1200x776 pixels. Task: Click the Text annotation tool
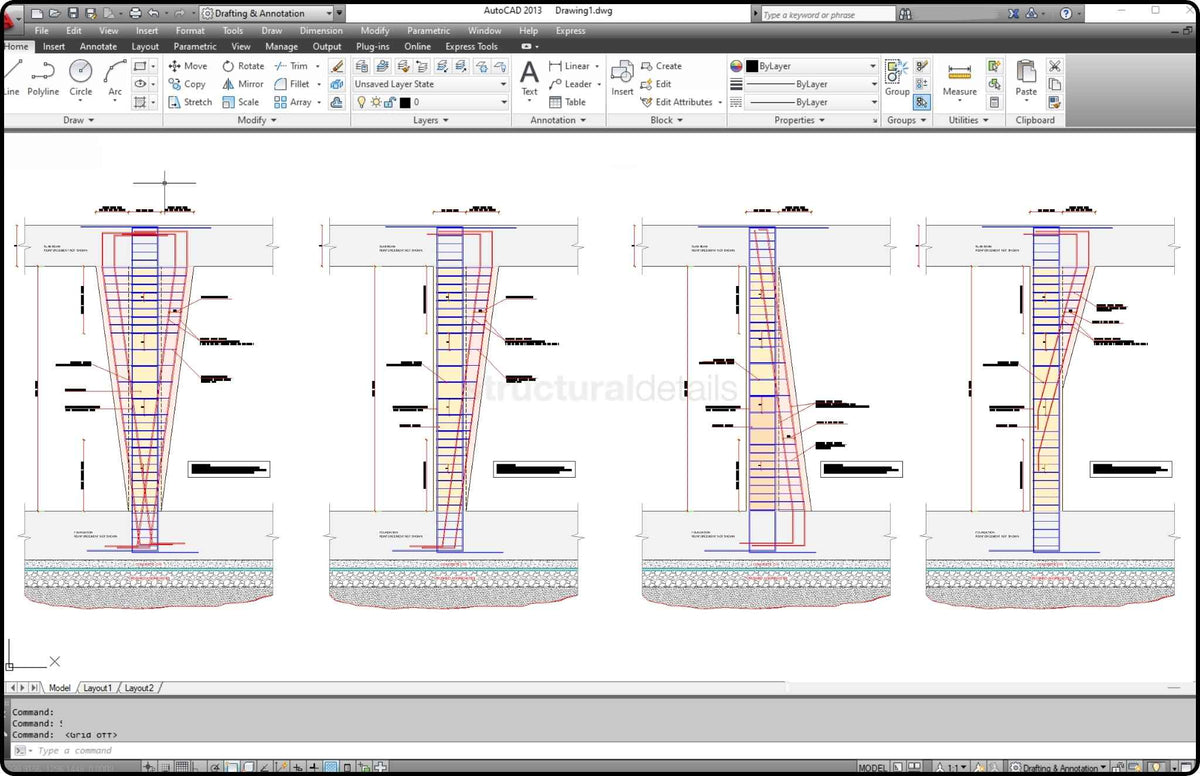coord(529,79)
